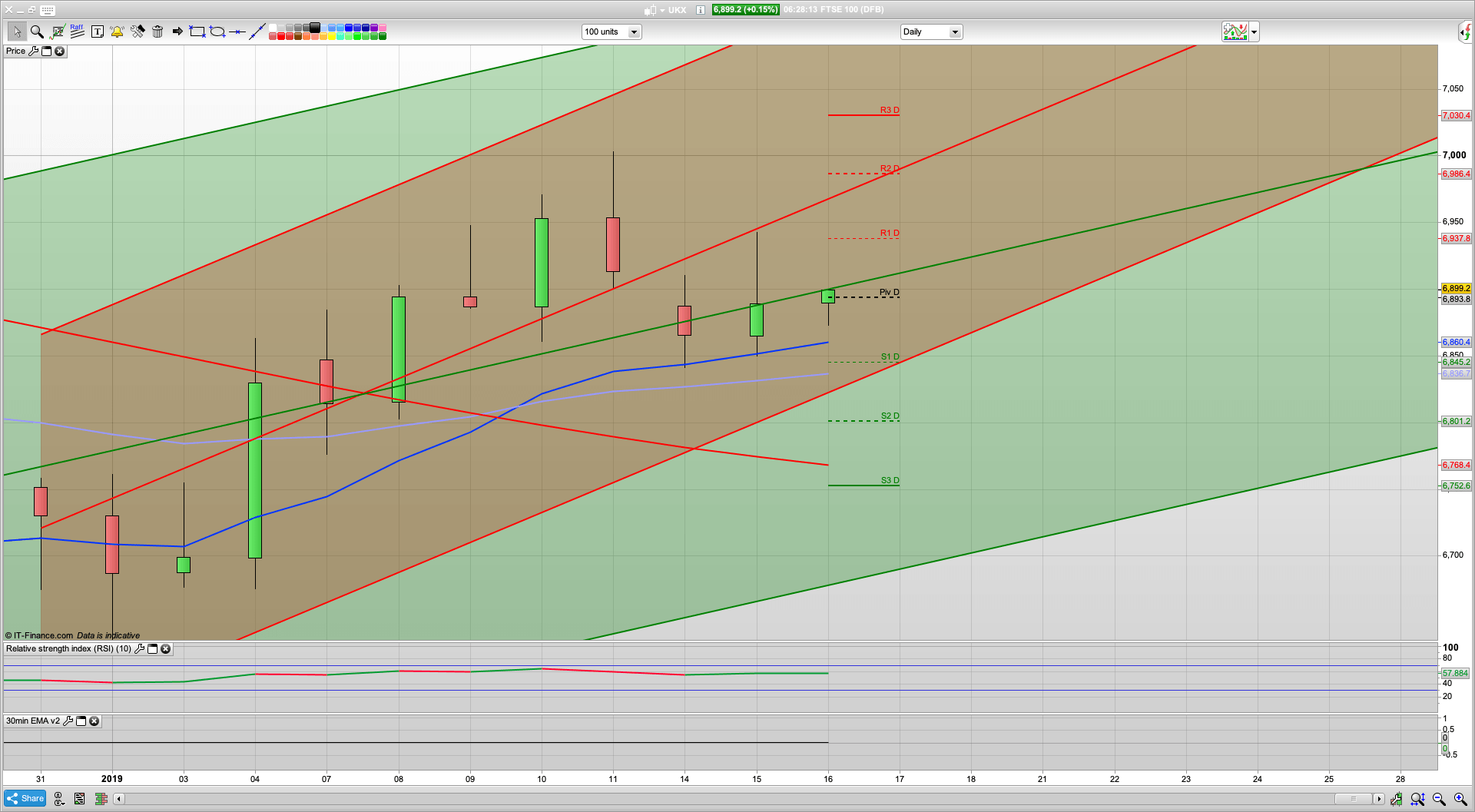1475x812 pixels.
Task: Click the Piv D pivot label
Action: point(890,292)
